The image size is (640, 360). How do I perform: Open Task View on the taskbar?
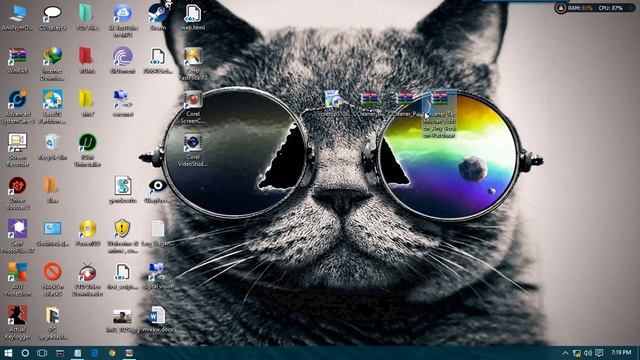42,353
